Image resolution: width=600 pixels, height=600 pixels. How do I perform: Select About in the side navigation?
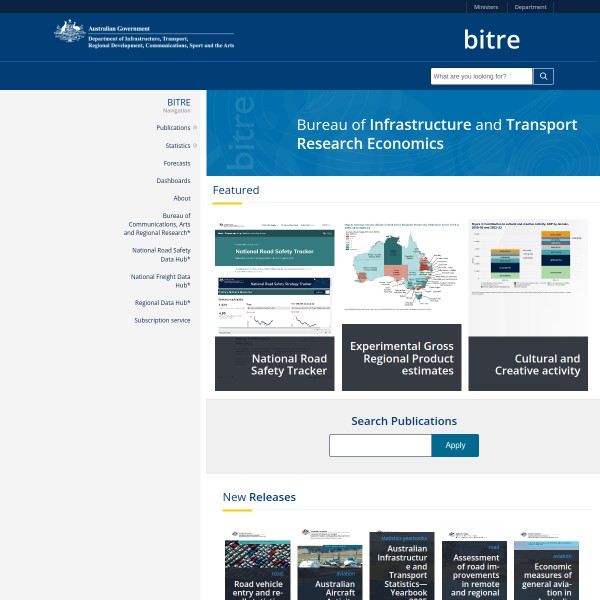tap(181, 198)
